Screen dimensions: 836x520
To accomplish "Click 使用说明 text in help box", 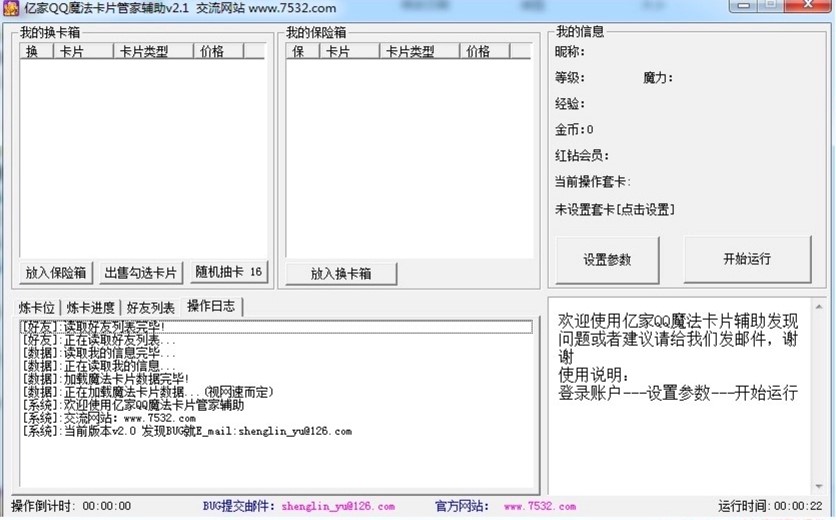I will pos(593,375).
